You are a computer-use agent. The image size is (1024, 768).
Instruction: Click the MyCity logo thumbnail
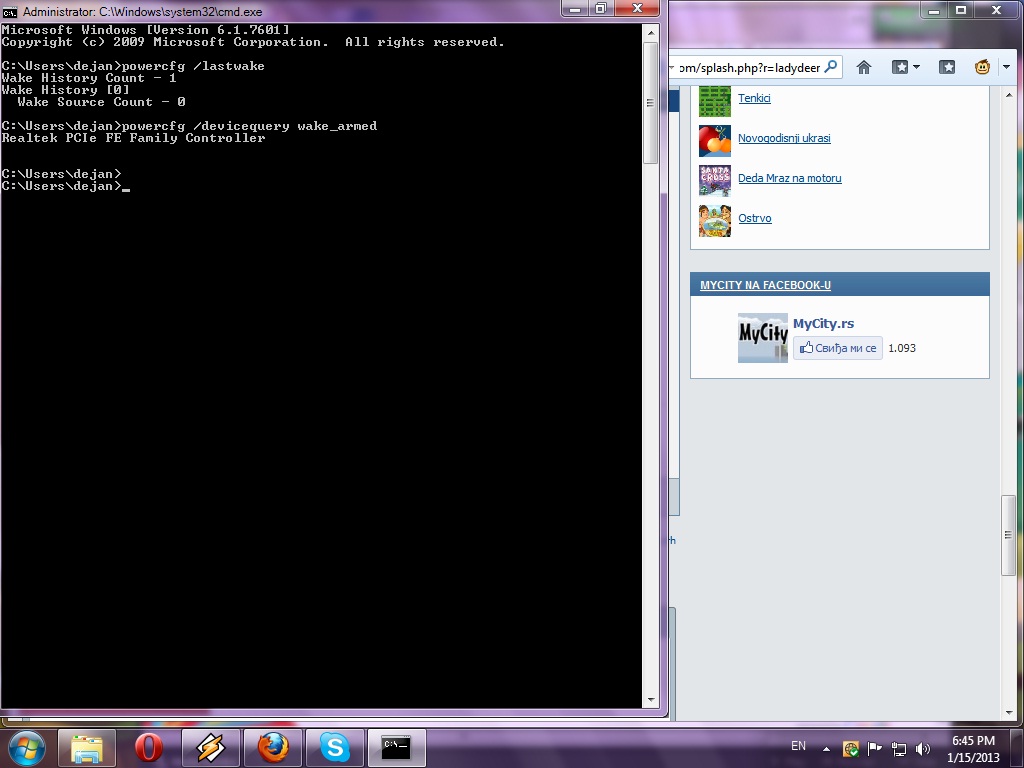tap(763, 338)
